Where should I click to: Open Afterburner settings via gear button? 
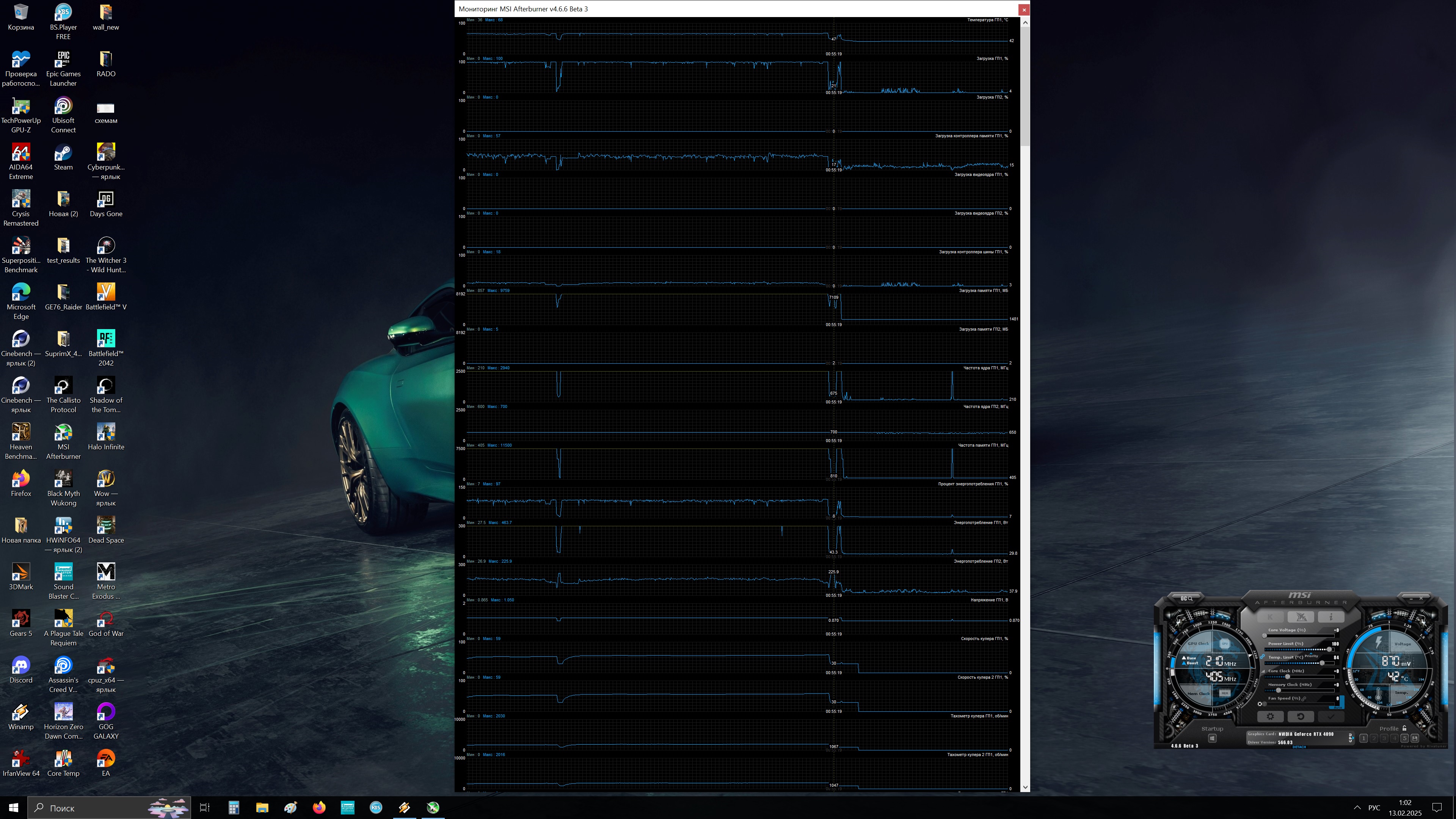(1271, 716)
